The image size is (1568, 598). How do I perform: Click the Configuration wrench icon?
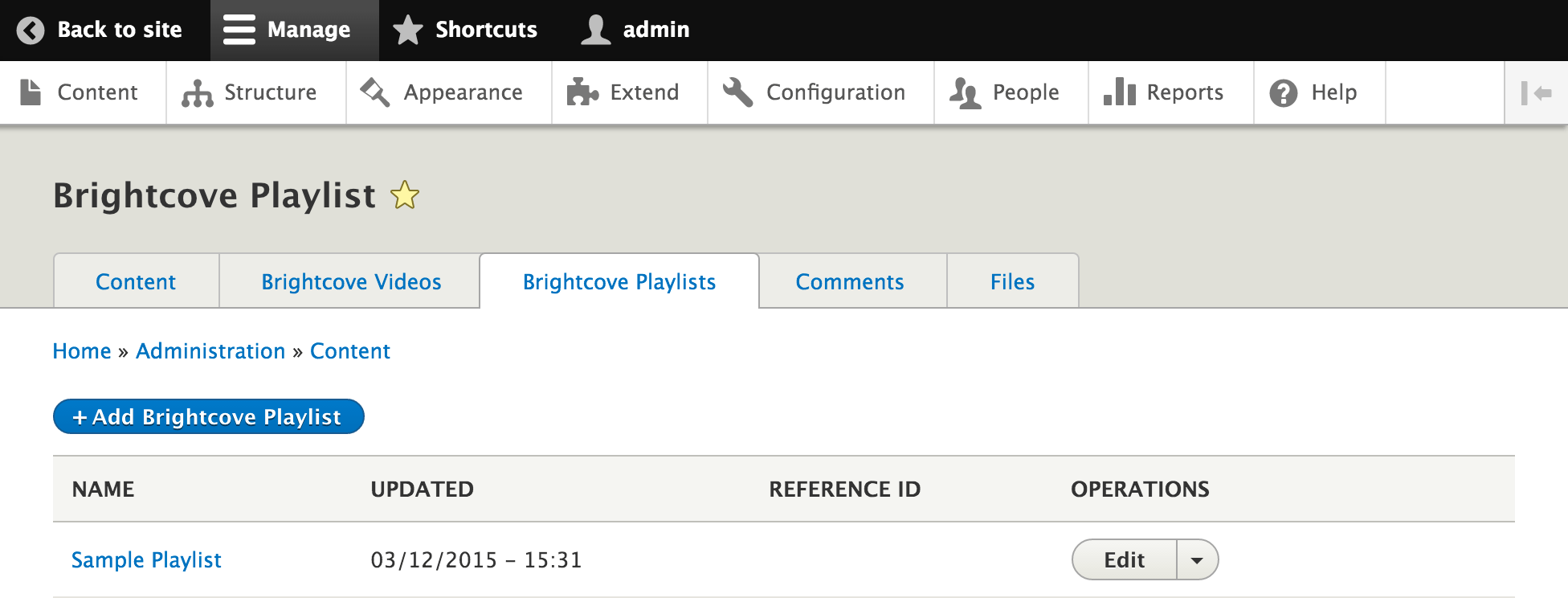pos(737,92)
